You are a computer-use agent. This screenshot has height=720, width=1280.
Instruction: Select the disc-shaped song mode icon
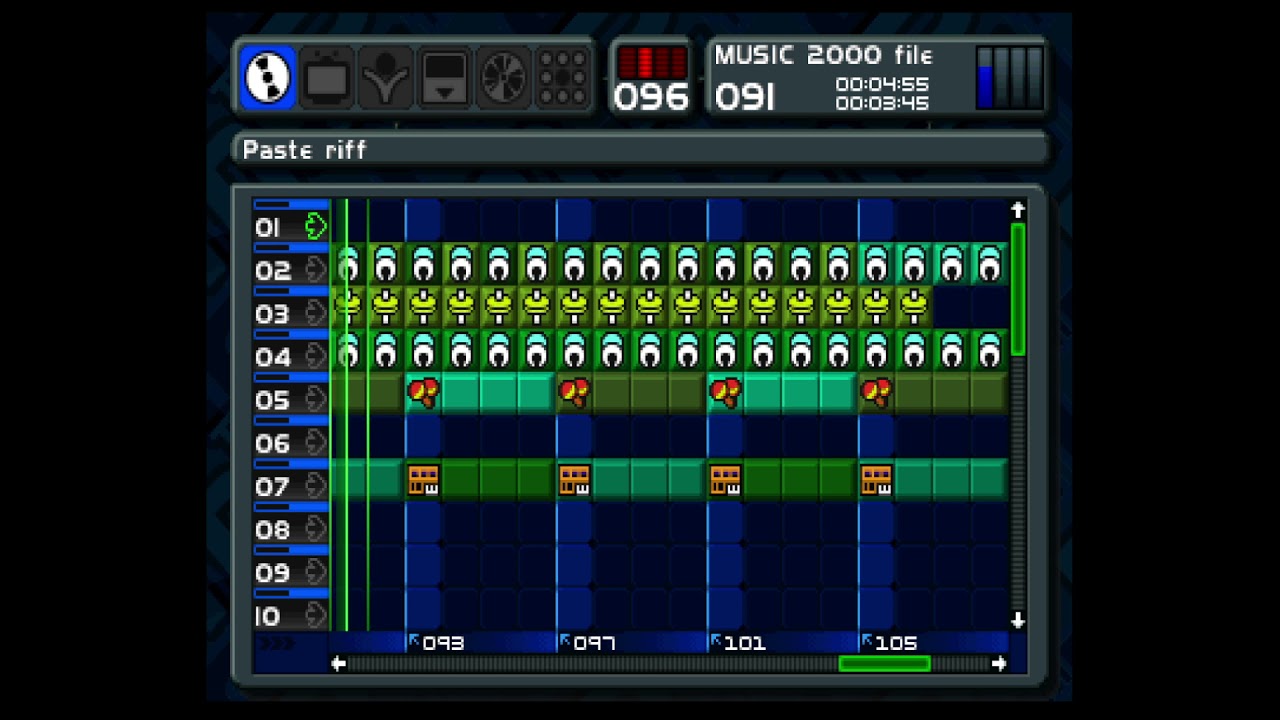click(x=268, y=77)
